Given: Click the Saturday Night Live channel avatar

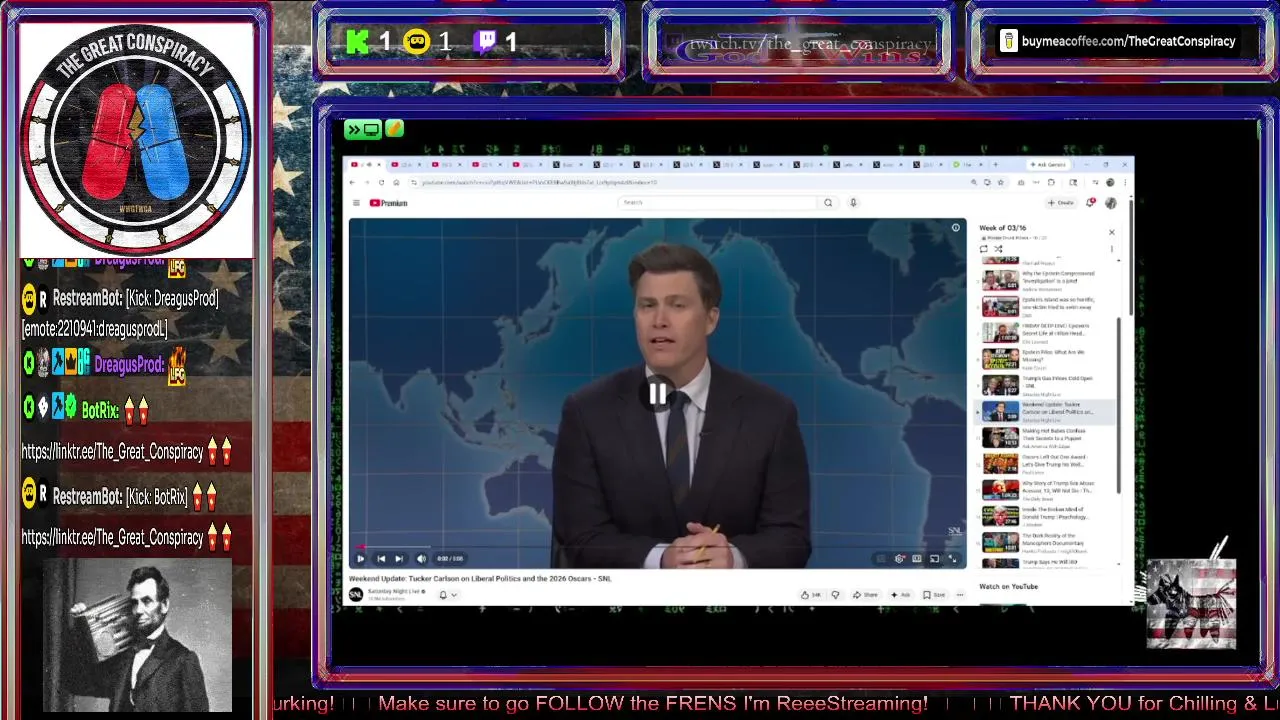Looking at the screenshot, I should point(356,594).
